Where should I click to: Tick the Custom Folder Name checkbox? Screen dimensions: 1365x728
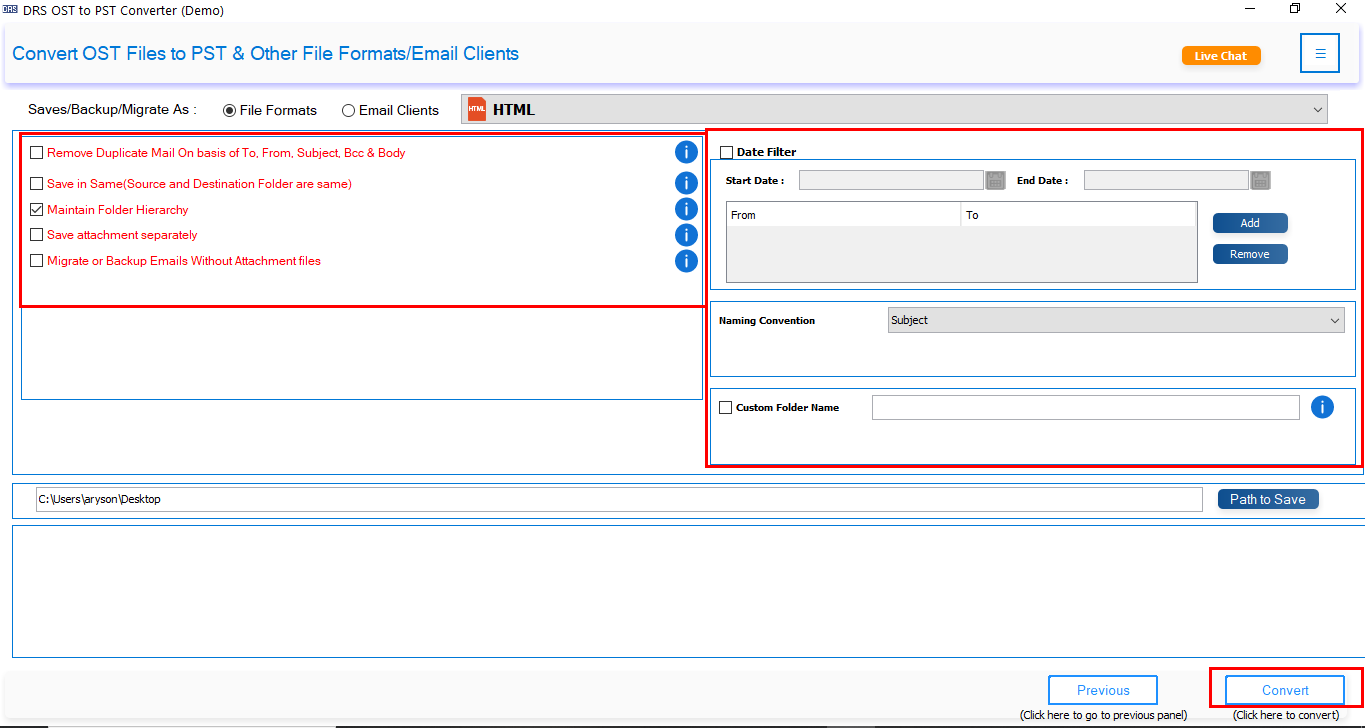726,407
